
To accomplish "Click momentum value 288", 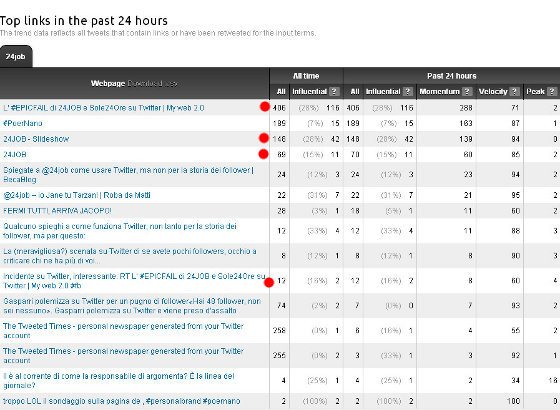I will click(x=466, y=108).
